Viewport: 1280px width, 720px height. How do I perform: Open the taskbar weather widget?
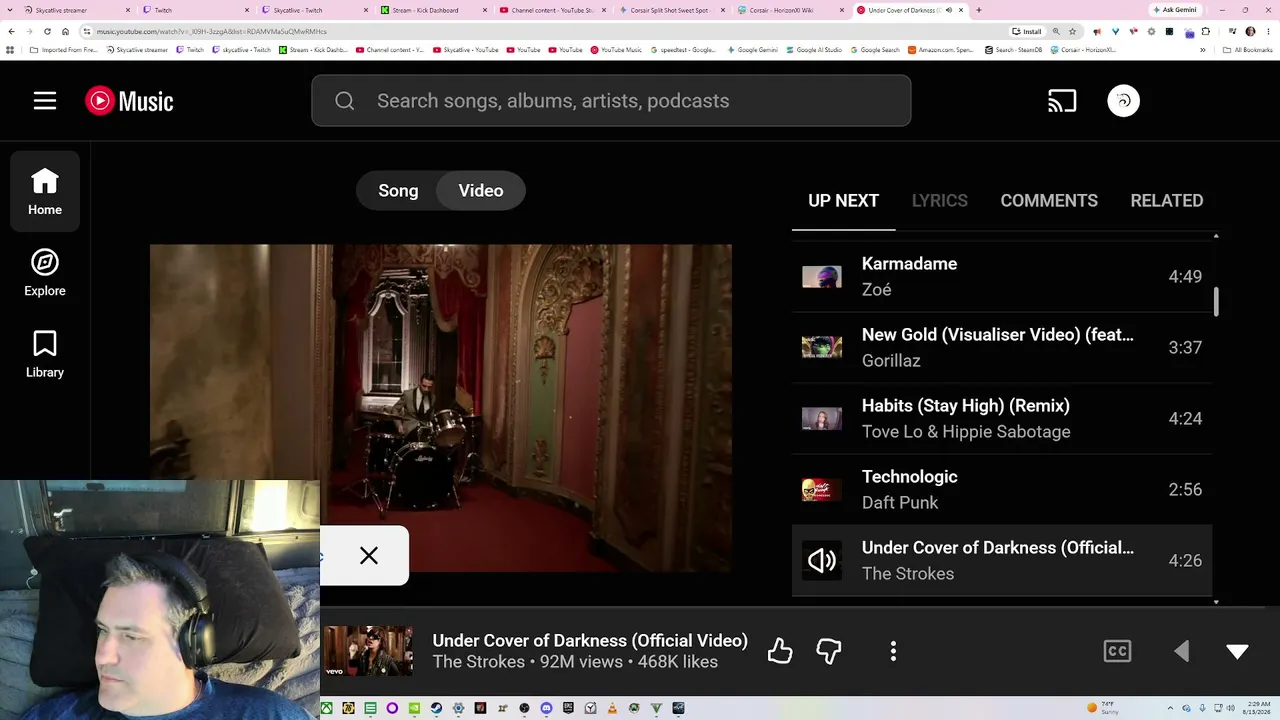click(x=1104, y=708)
